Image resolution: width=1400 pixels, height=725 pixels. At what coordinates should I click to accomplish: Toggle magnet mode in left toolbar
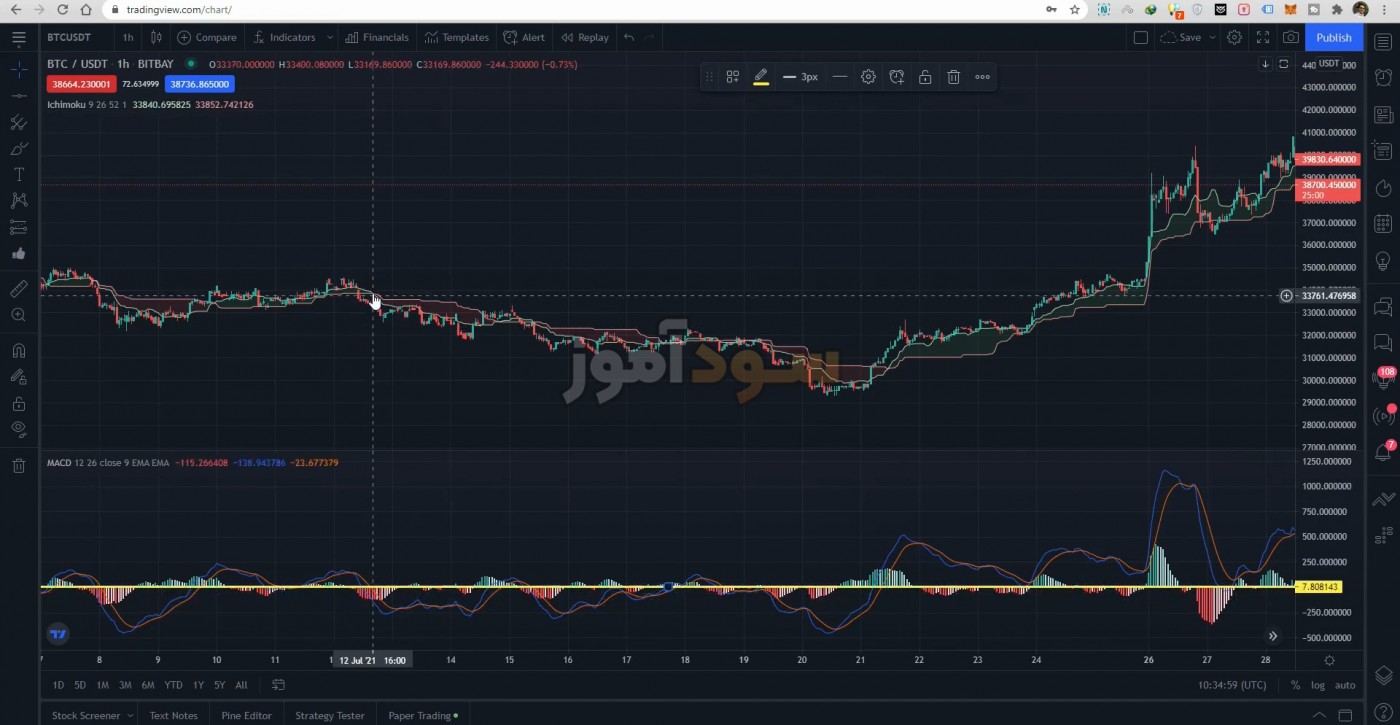[18, 351]
